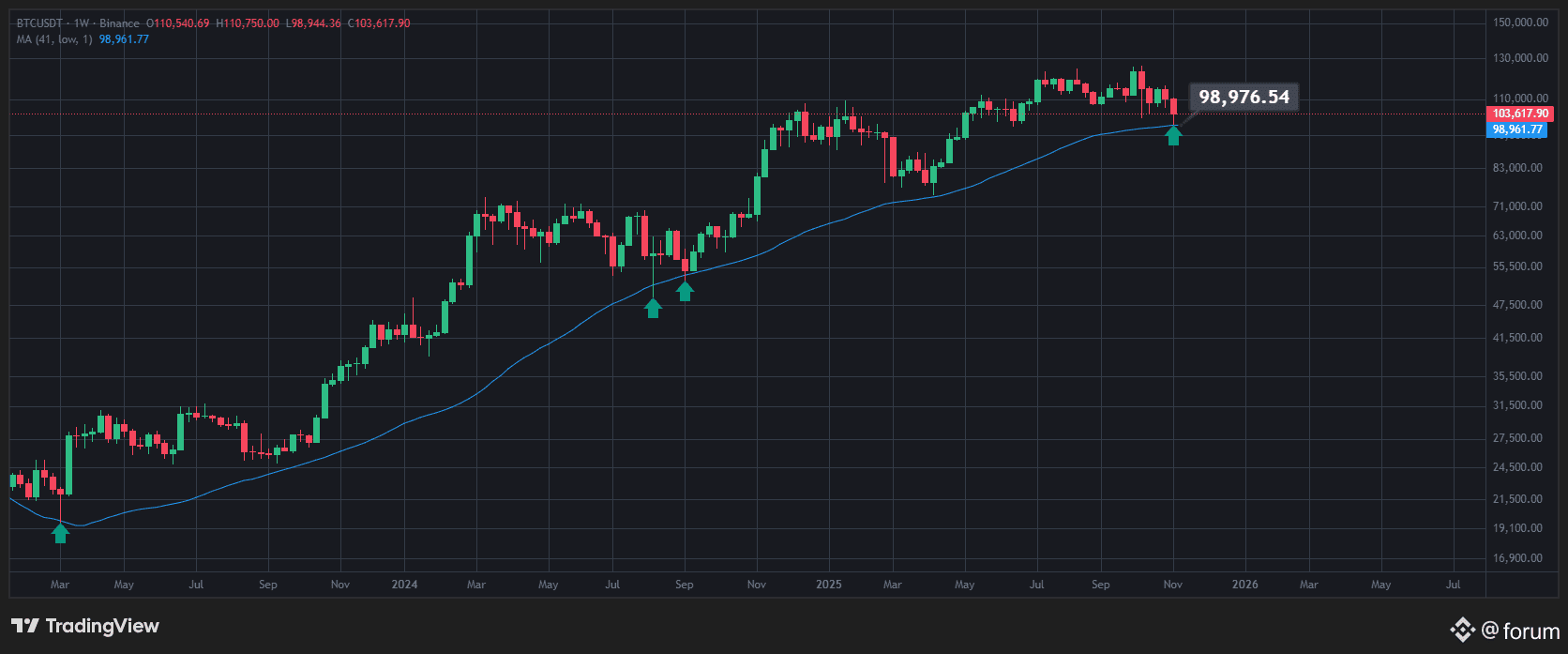Click the Binance exchange name in legend
Image resolution: width=1568 pixels, height=654 pixels.
pos(119,23)
